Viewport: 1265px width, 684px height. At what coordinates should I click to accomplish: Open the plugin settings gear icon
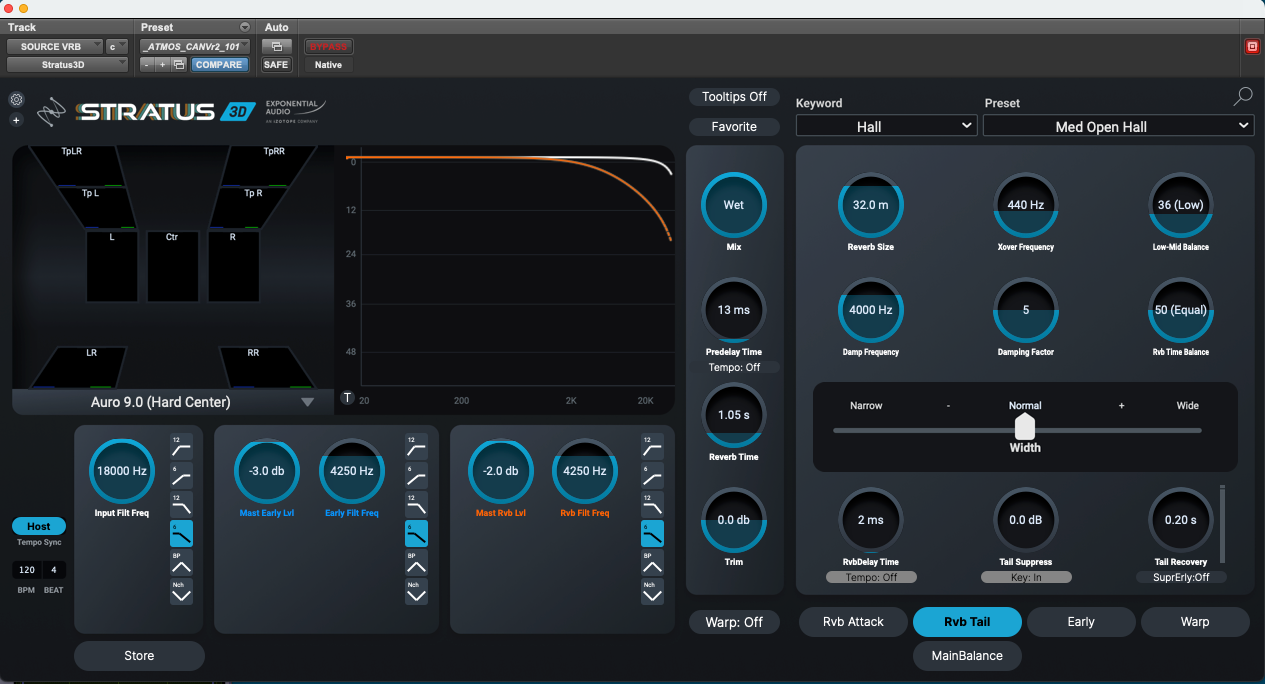tap(16, 100)
